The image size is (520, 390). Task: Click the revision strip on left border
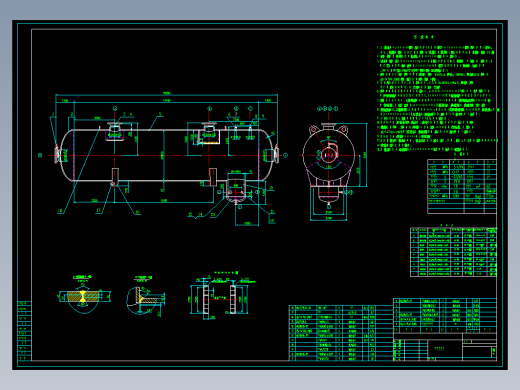[24, 331]
